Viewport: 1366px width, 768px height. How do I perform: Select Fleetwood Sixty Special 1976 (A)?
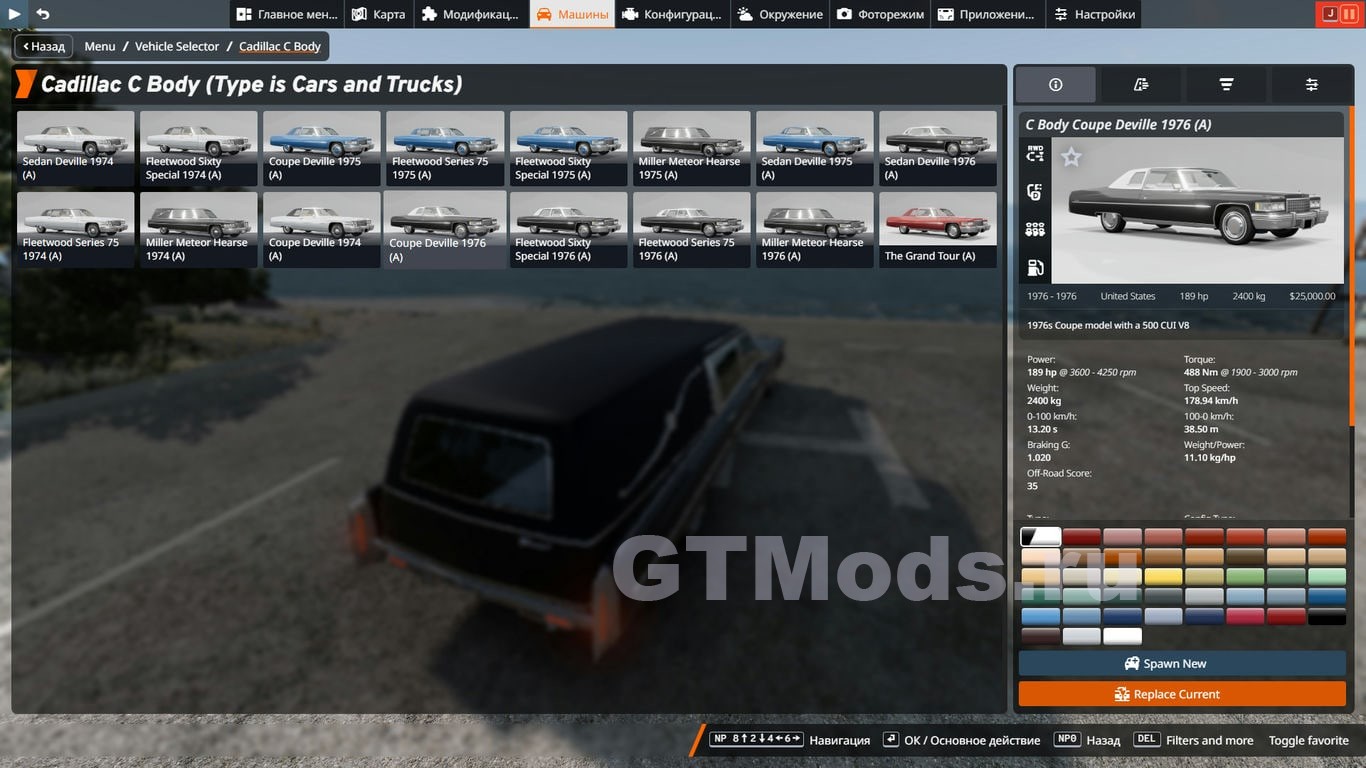click(x=569, y=229)
